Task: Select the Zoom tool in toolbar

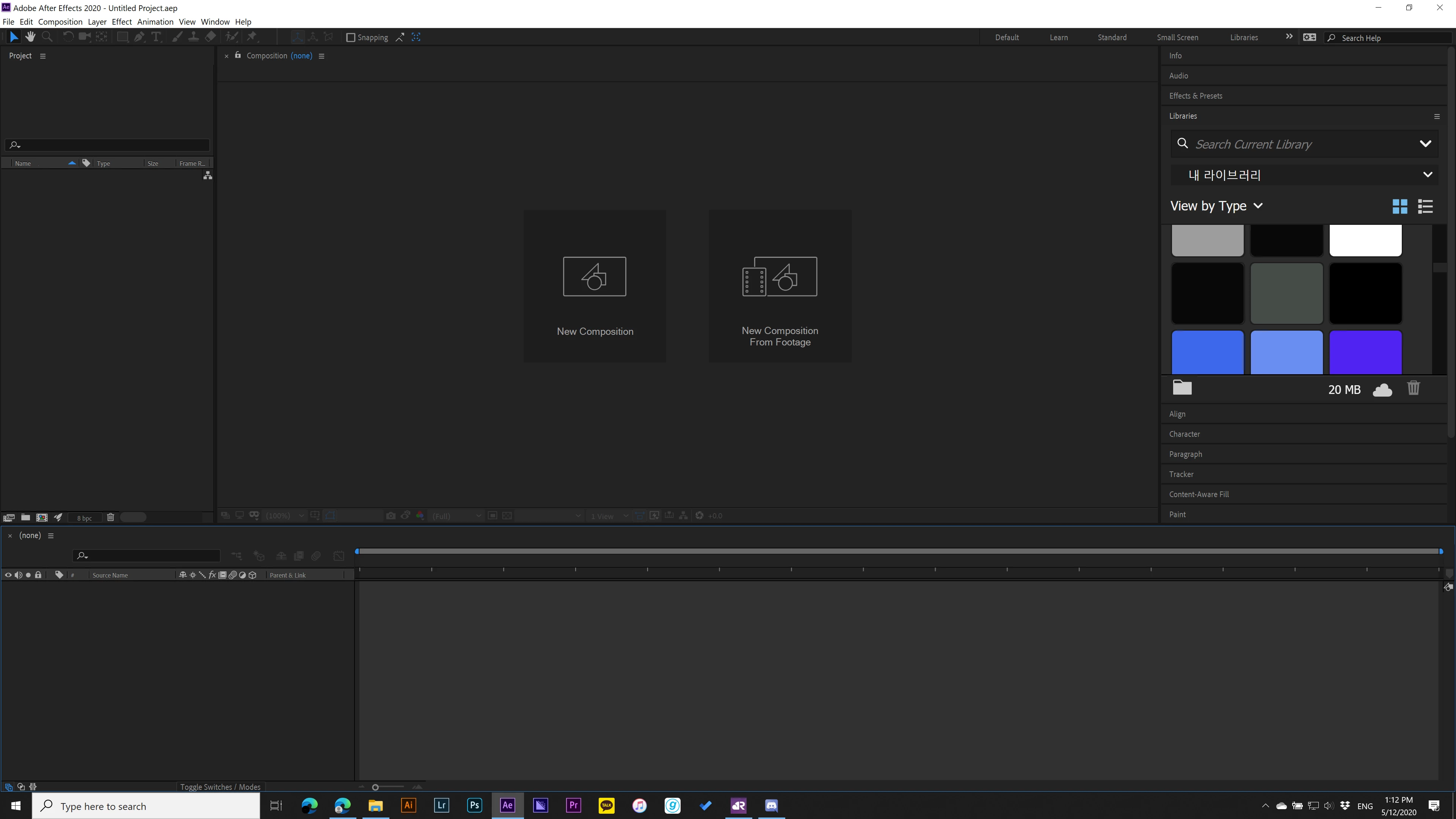Action: pyautogui.click(x=47, y=37)
